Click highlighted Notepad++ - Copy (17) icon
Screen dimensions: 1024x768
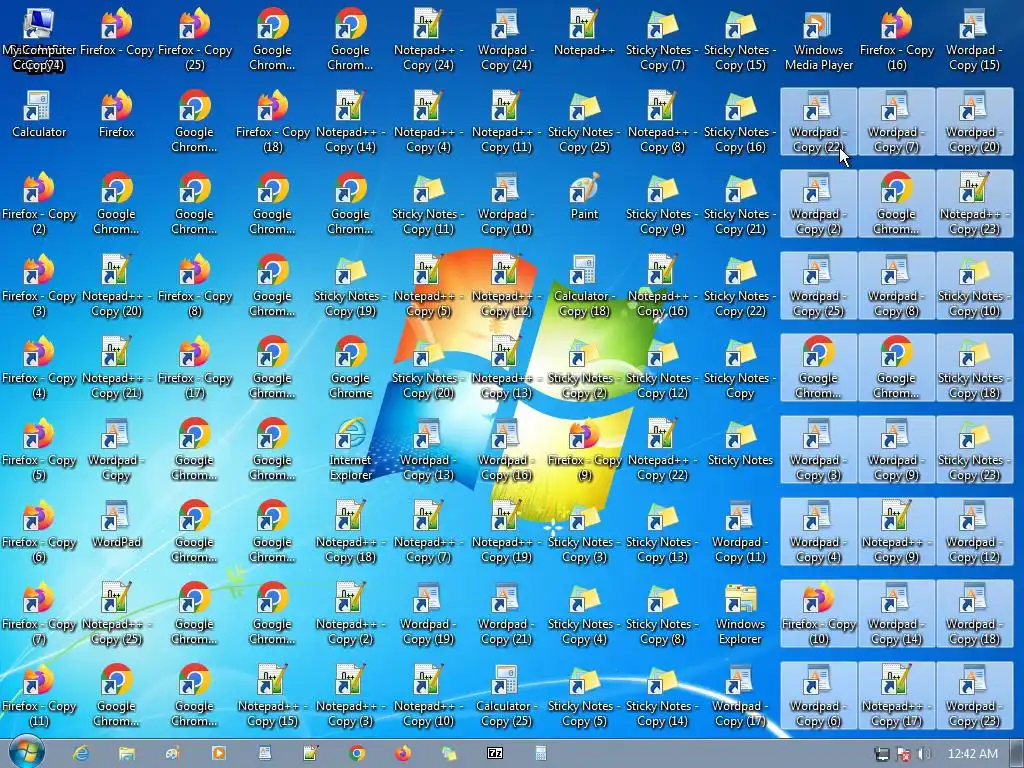896,697
